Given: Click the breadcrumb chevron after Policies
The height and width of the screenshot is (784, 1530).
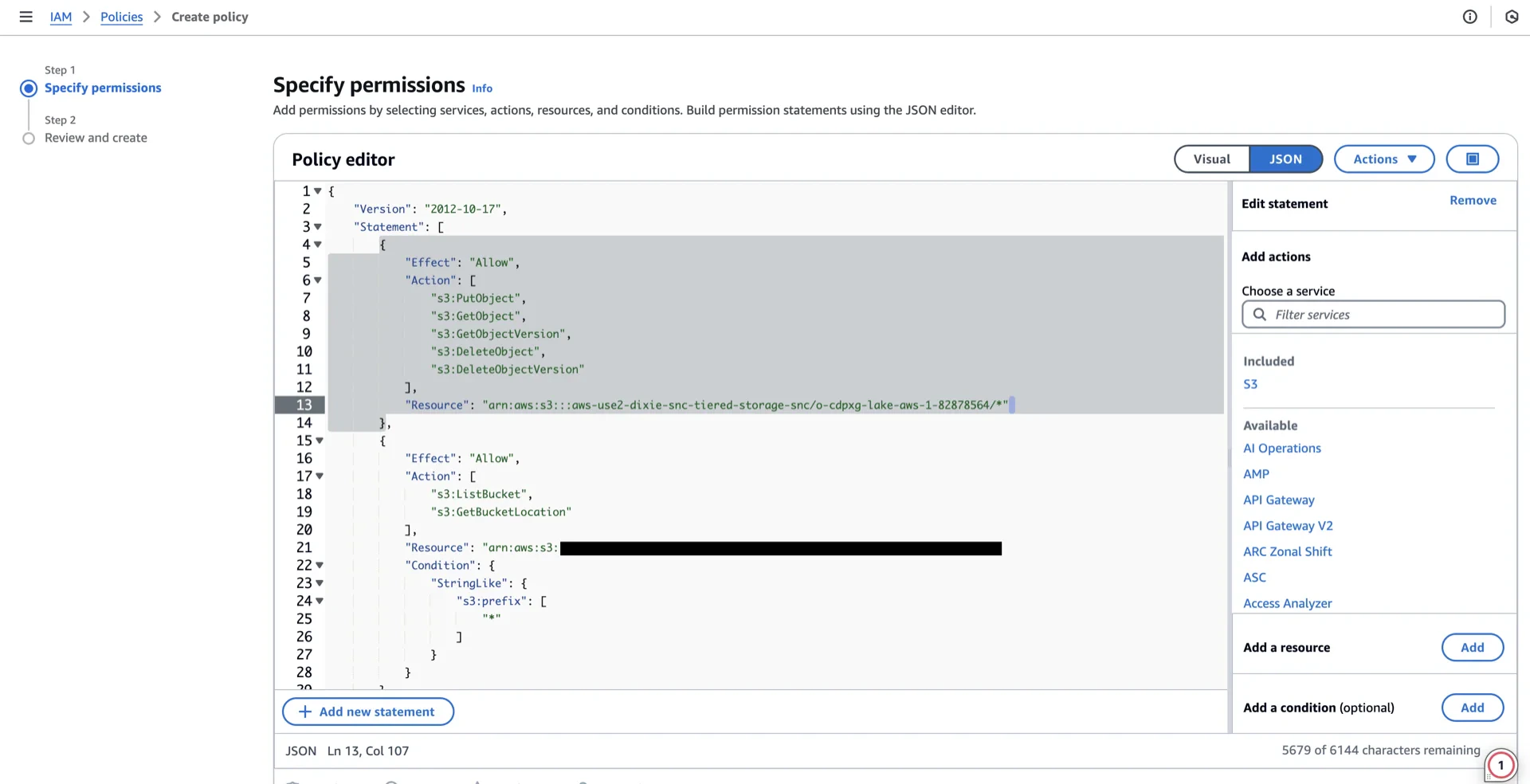Looking at the screenshot, I should click(x=157, y=17).
